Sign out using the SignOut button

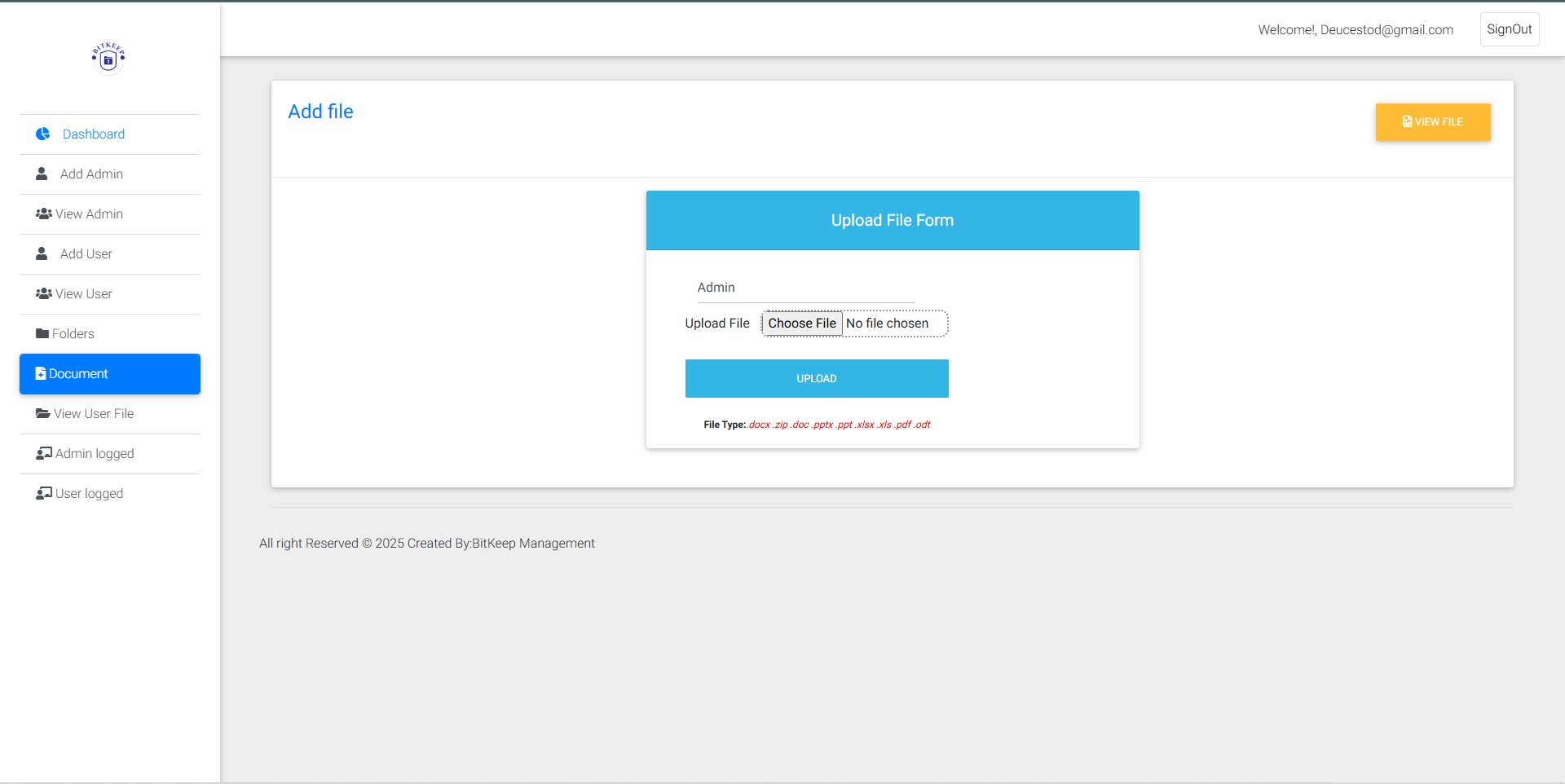click(x=1509, y=29)
